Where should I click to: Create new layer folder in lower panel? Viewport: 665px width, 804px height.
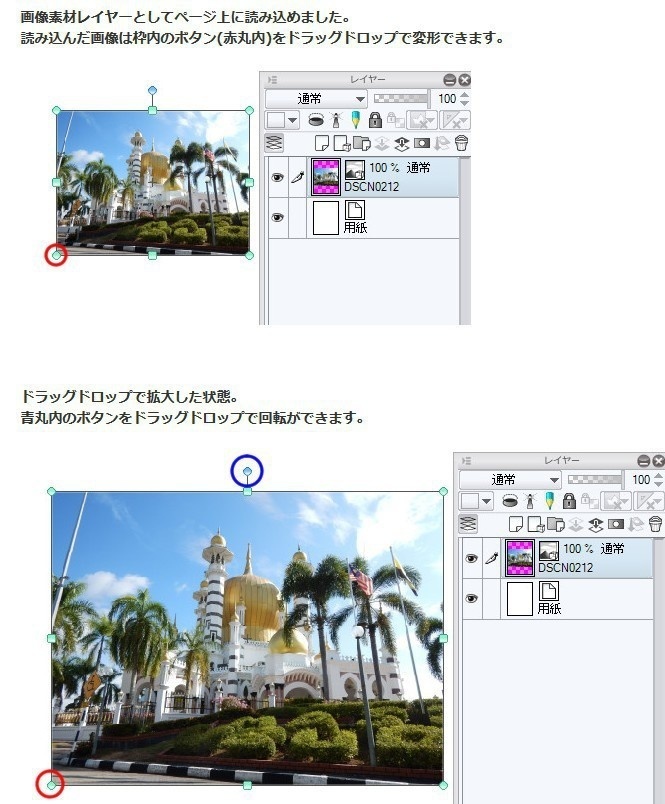(555, 525)
